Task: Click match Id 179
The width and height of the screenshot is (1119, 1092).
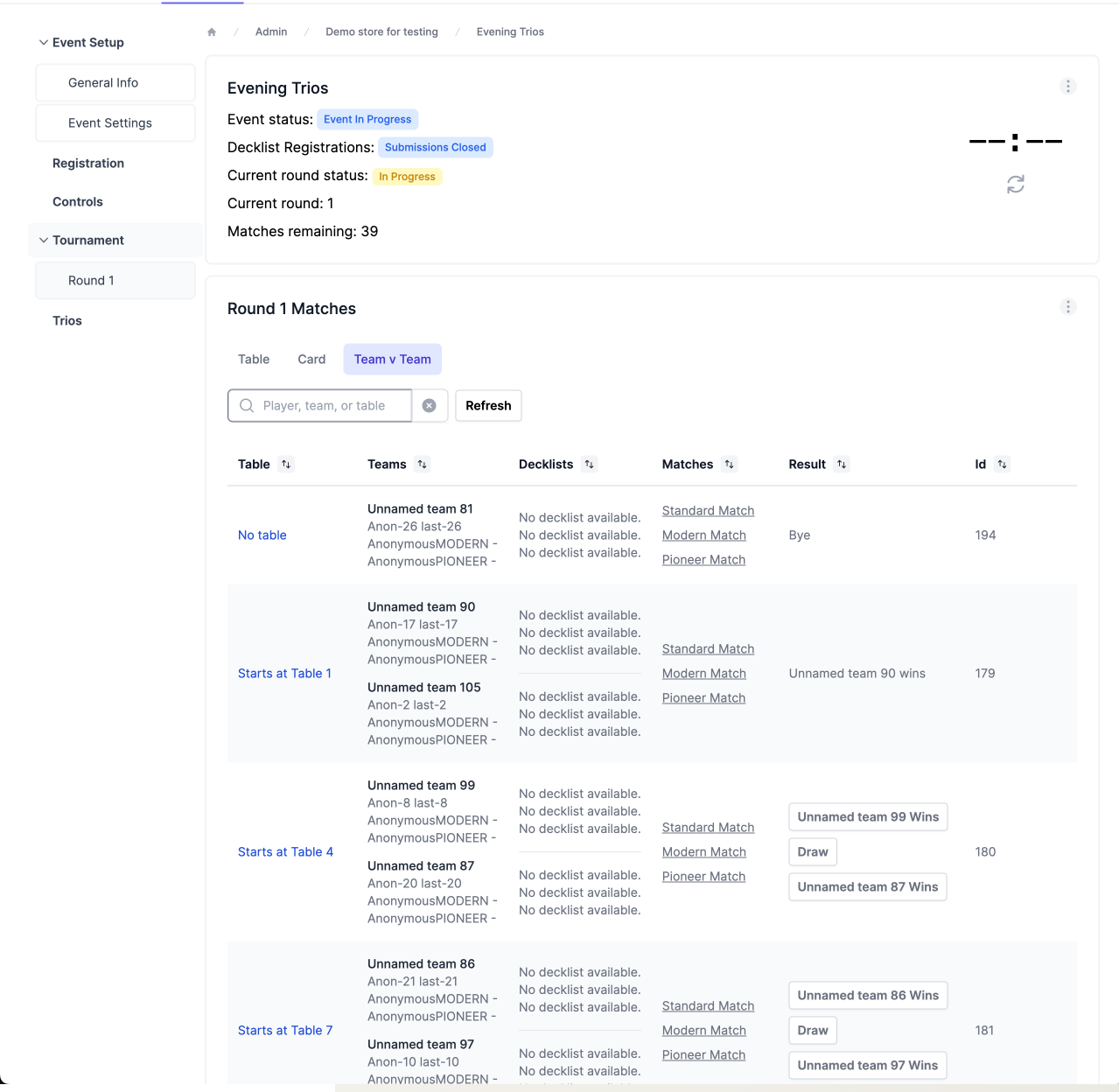Action: tap(985, 674)
